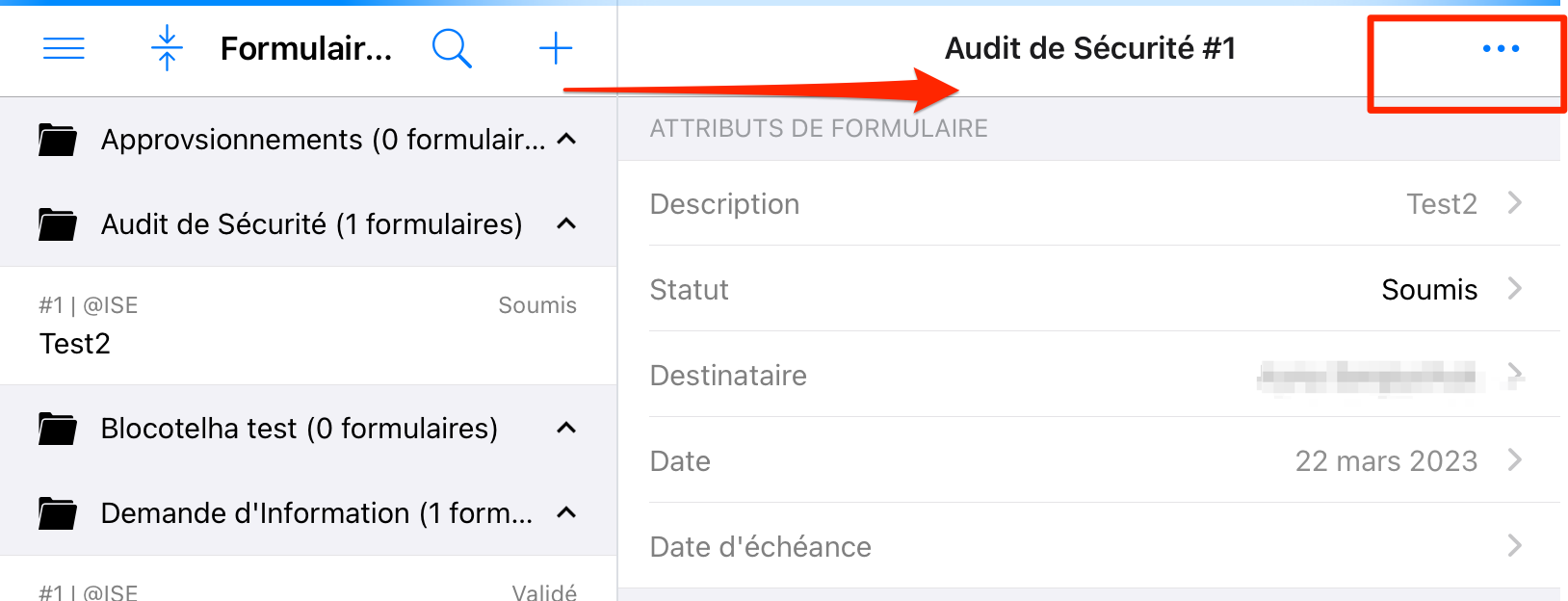This screenshot has width=1568, height=601.
Task: Click the collapse-all arrows icon
Action: pyautogui.click(x=167, y=48)
